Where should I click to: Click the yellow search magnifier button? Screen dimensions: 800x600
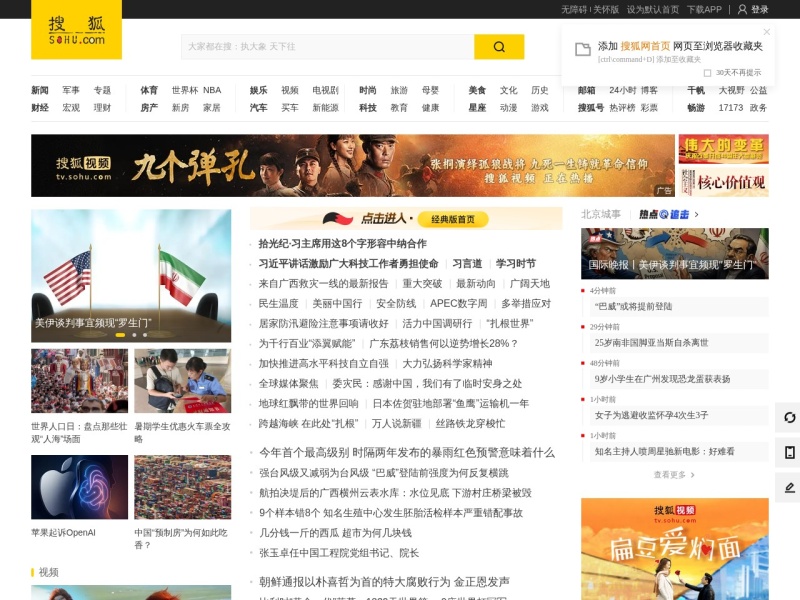(499, 47)
